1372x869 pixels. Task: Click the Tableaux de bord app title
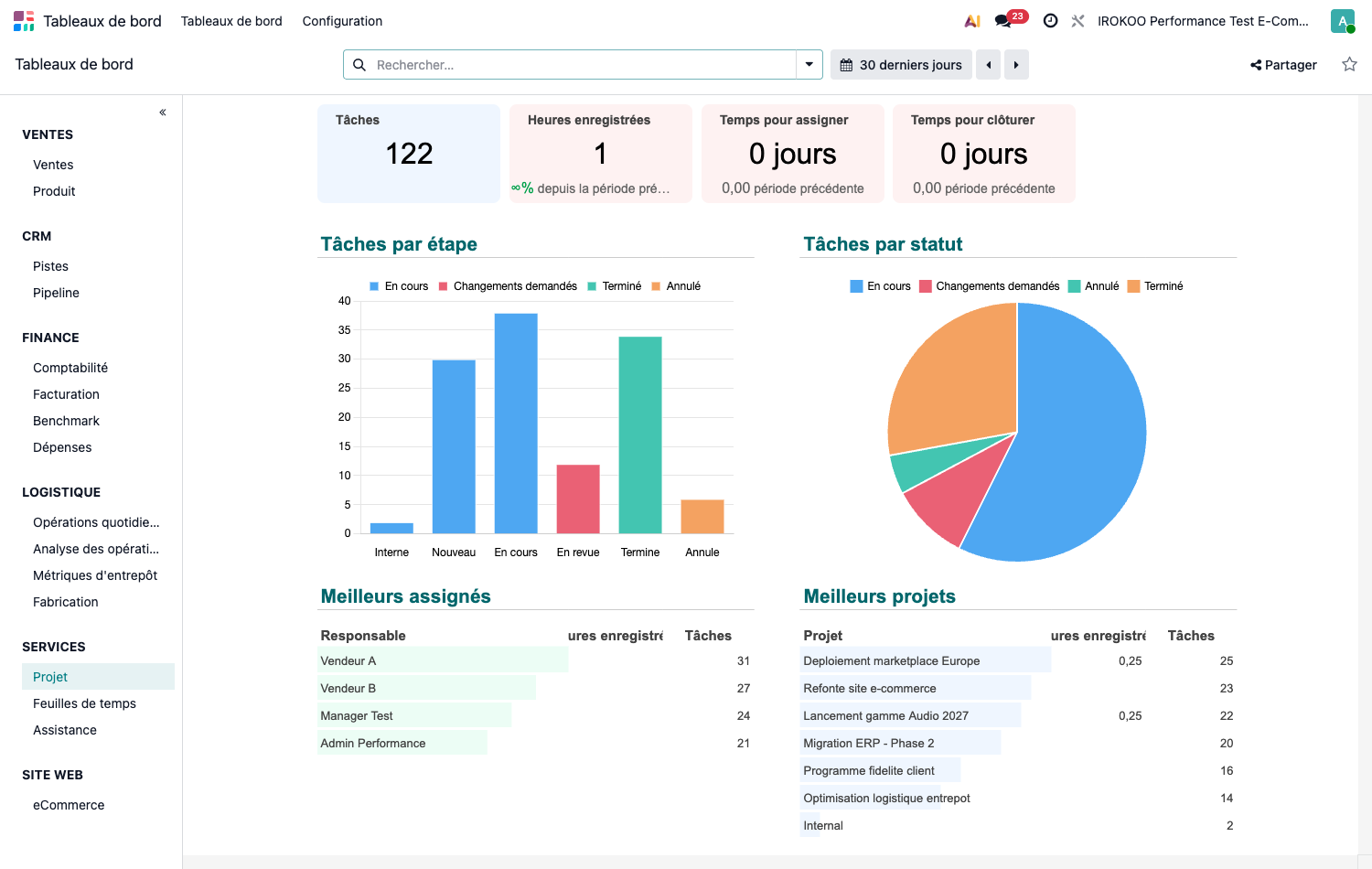[102, 21]
